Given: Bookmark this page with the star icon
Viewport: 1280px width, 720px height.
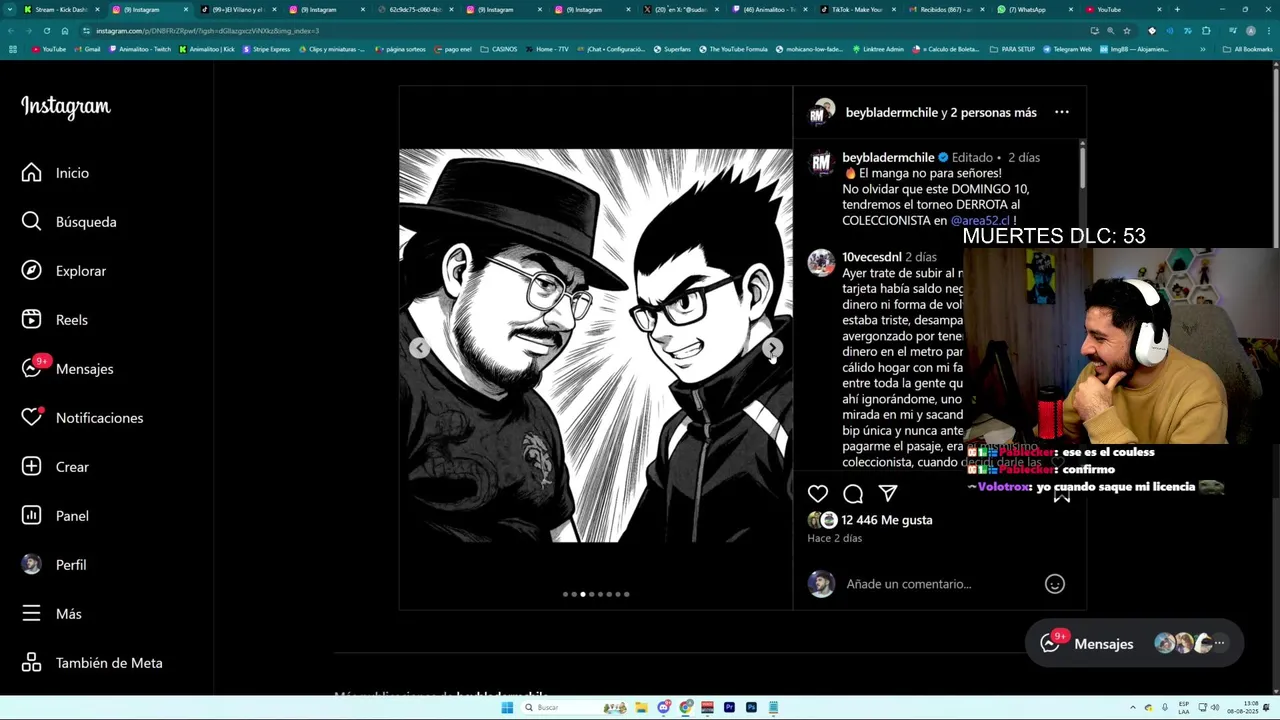Looking at the screenshot, I should point(1127,31).
